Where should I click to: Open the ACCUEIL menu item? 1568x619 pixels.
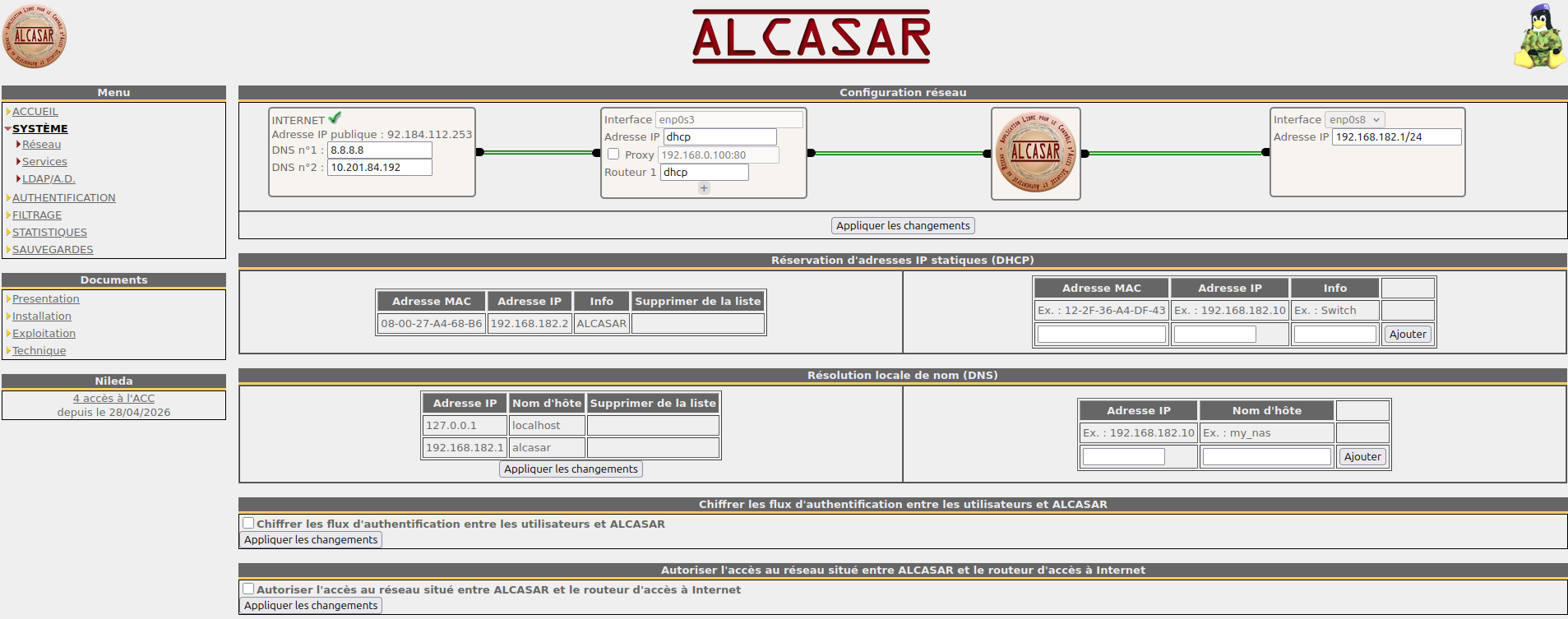[x=35, y=111]
